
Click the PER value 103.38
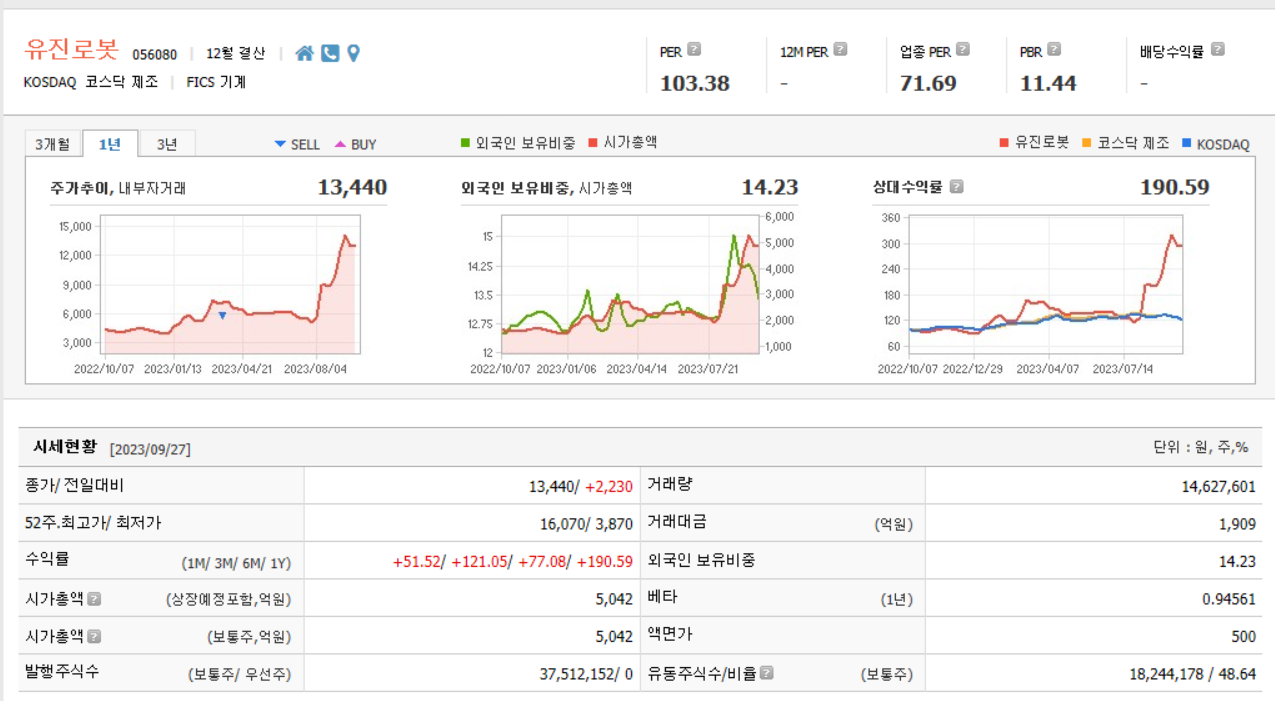(695, 83)
